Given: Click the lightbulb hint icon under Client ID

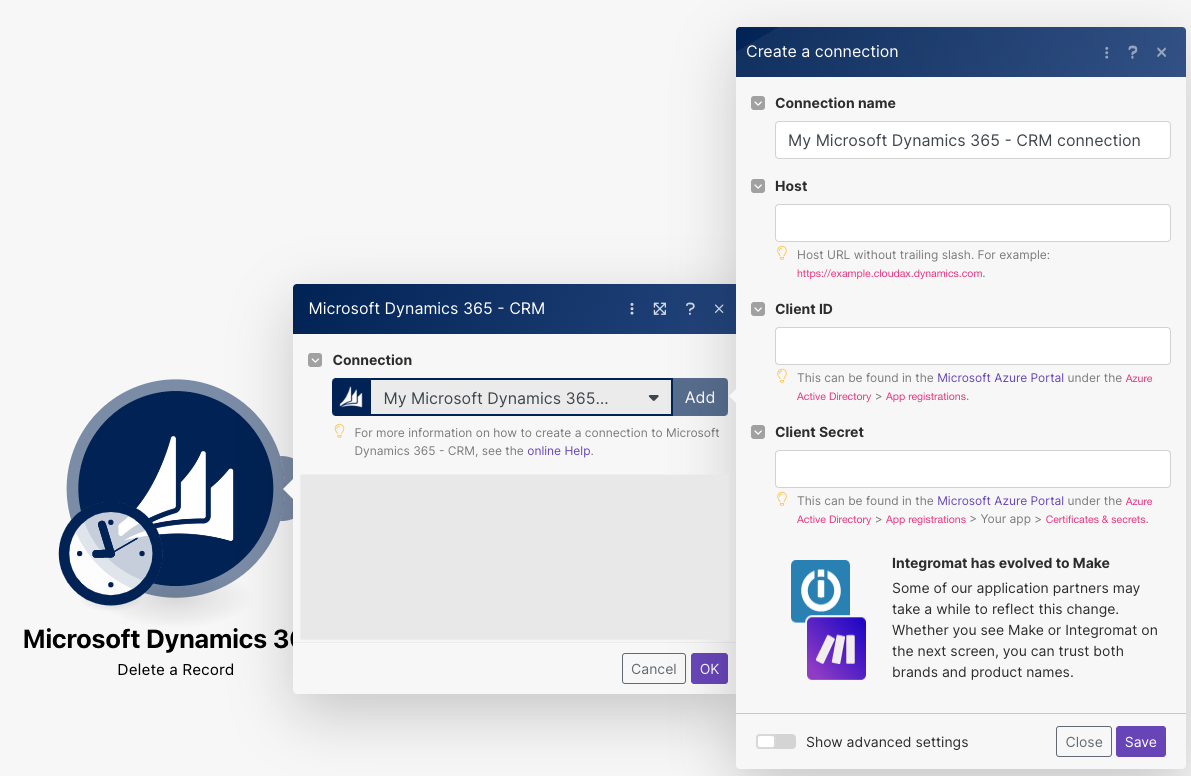Looking at the screenshot, I should (782, 376).
